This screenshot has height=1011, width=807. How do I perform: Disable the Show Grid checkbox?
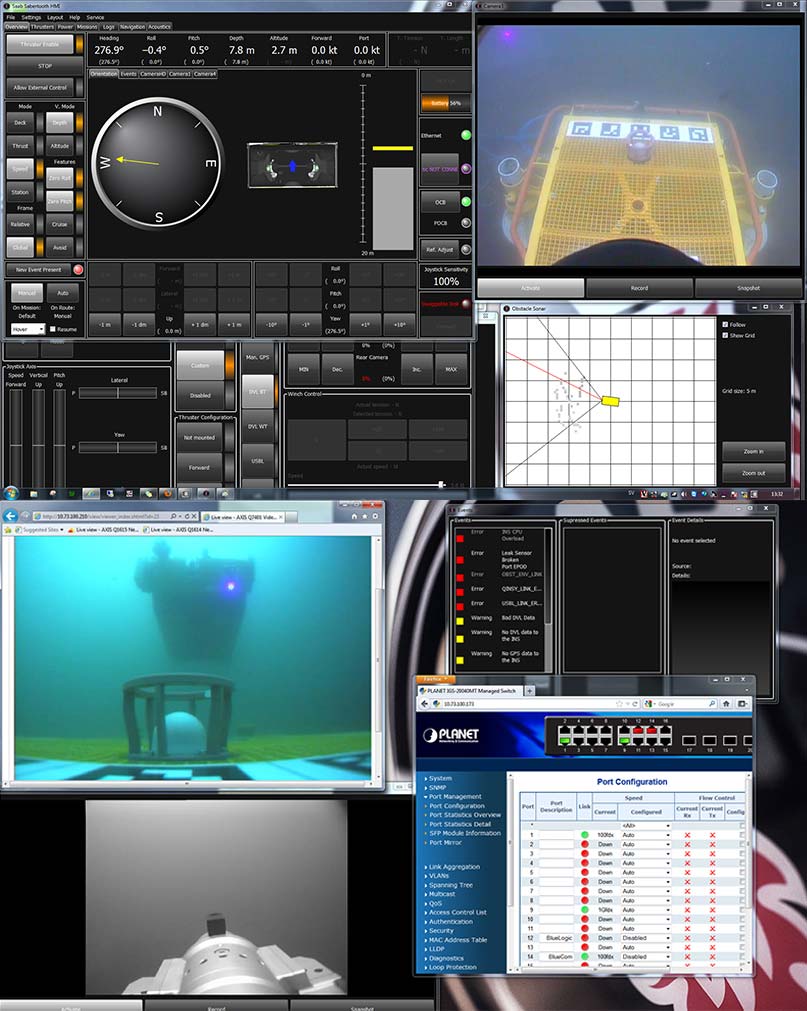click(725, 335)
